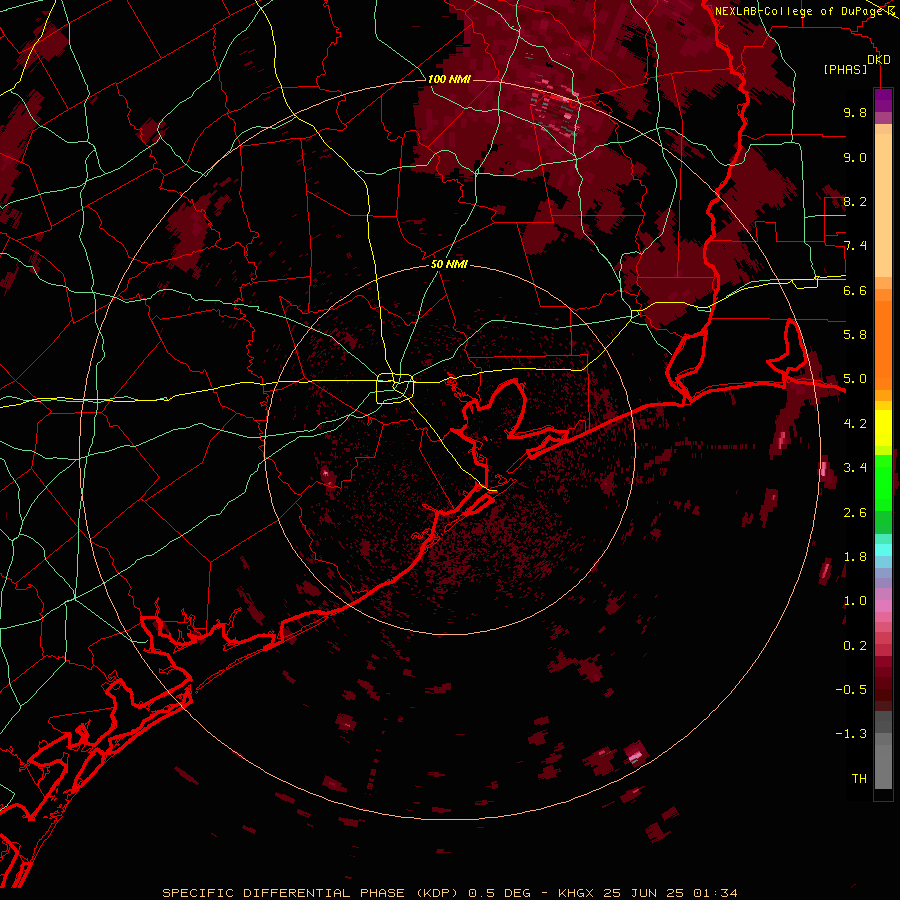900x900 pixels.
Task: Select the 1.8 scale value label
Action: point(855,557)
